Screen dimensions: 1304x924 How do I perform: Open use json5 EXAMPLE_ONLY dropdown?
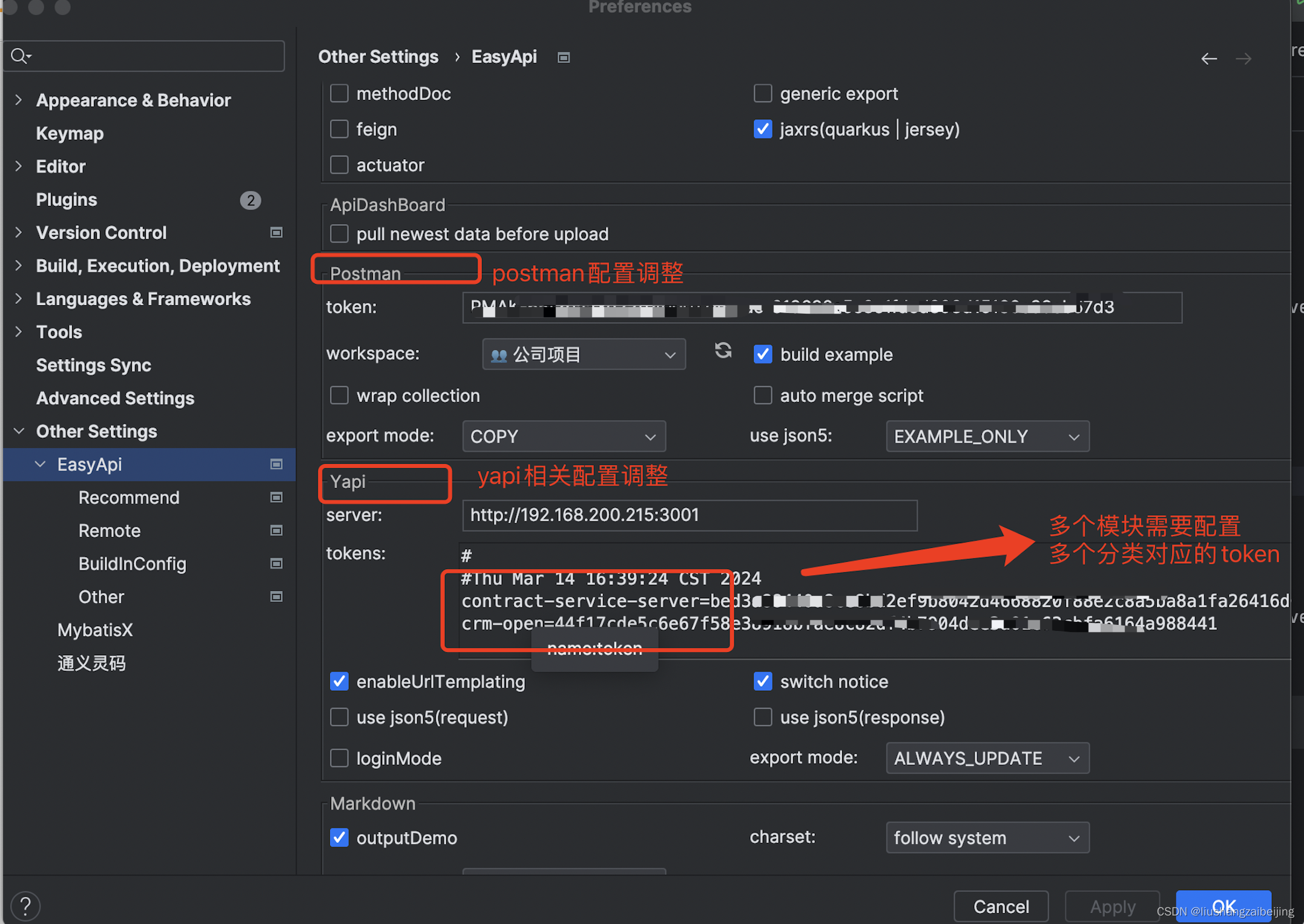click(x=987, y=437)
